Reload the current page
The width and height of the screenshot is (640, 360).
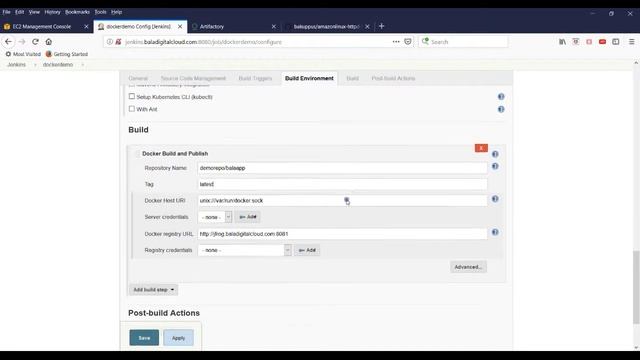coord(35,42)
